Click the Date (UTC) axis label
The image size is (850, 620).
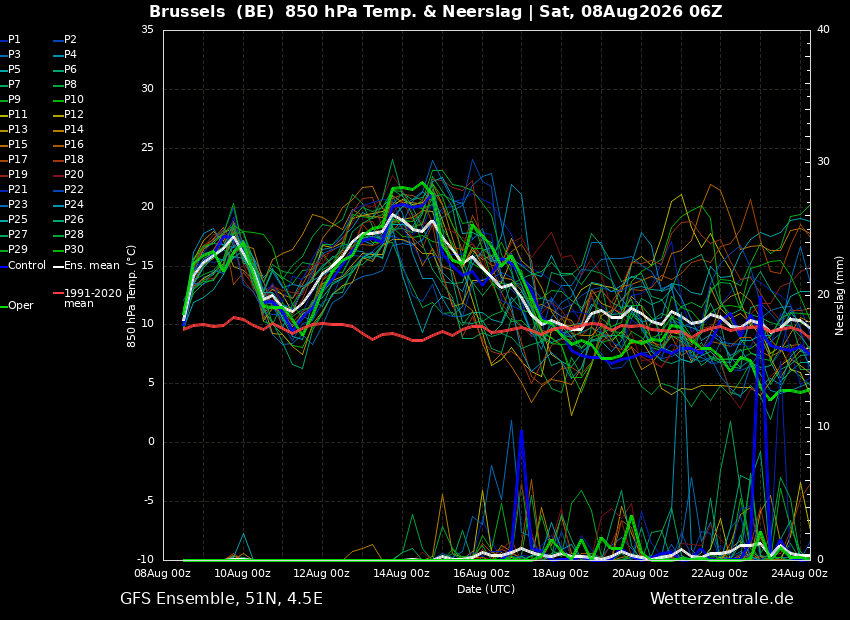486,589
